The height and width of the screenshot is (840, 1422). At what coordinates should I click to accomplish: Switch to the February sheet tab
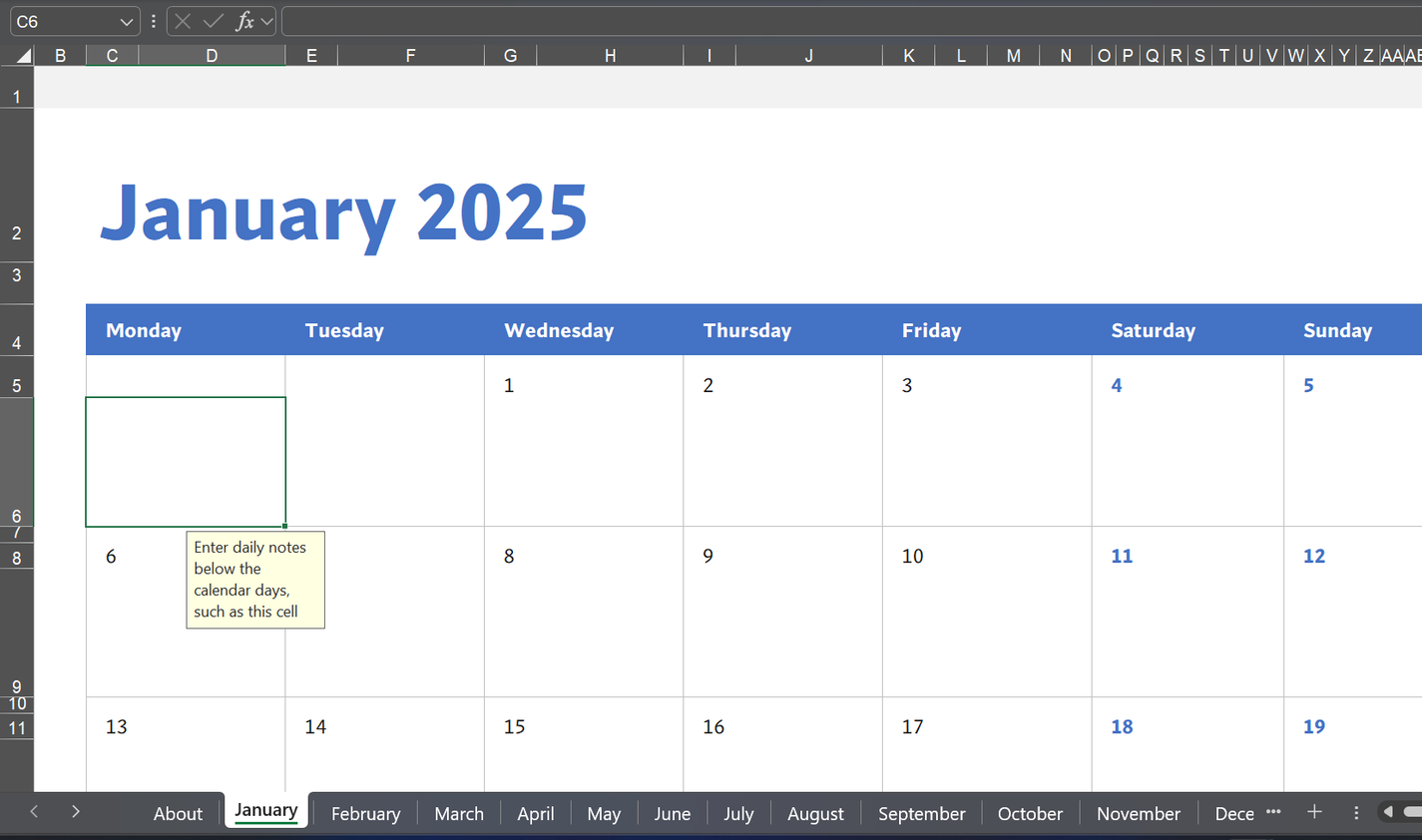(365, 813)
